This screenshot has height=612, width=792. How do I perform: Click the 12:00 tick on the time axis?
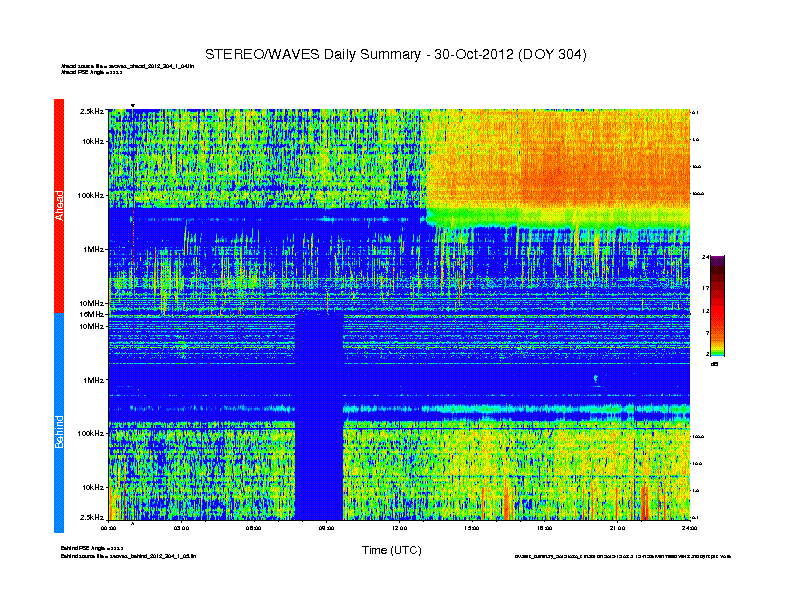click(399, 526)
